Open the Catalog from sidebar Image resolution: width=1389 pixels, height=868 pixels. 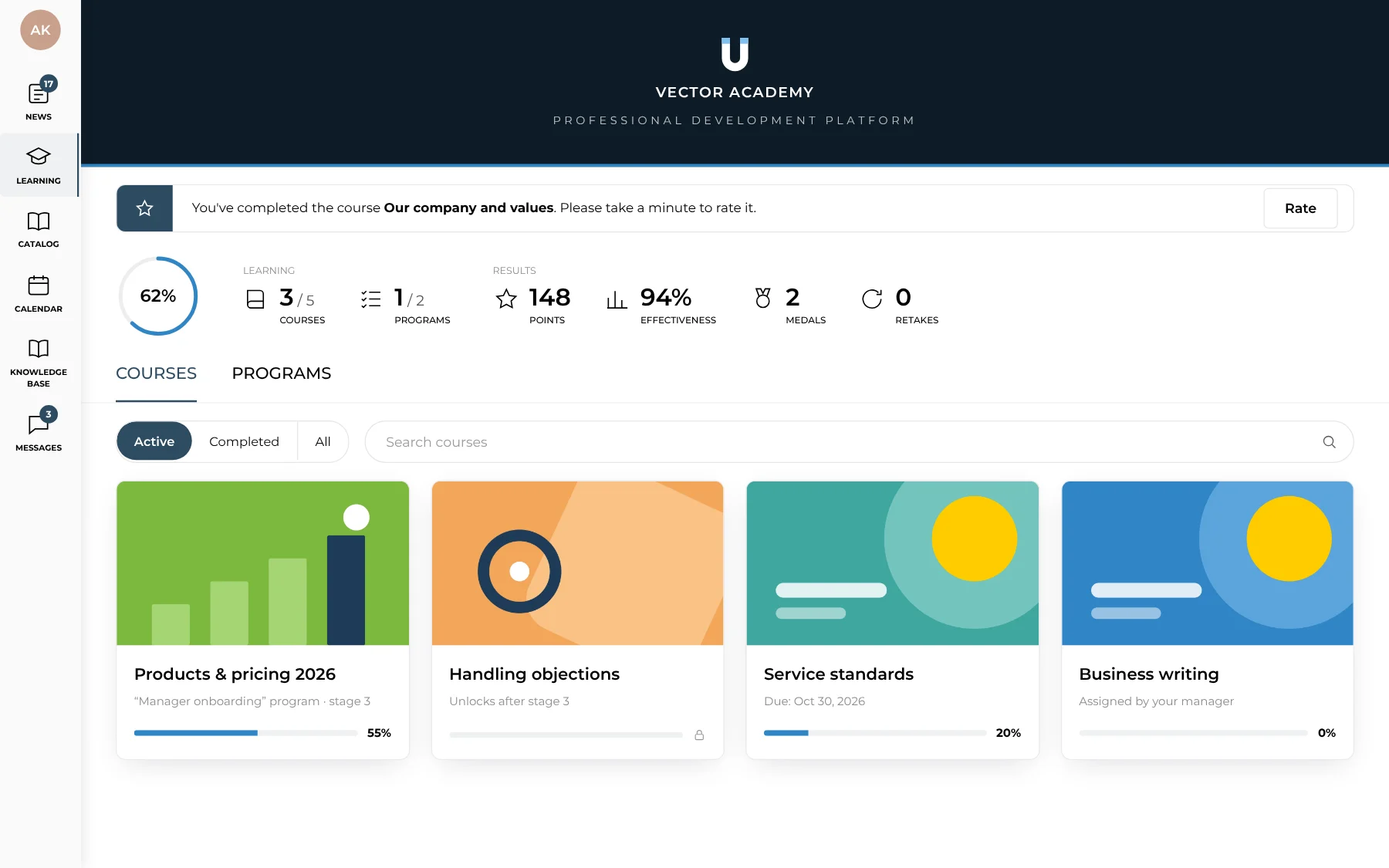click(x=39, y=229)
